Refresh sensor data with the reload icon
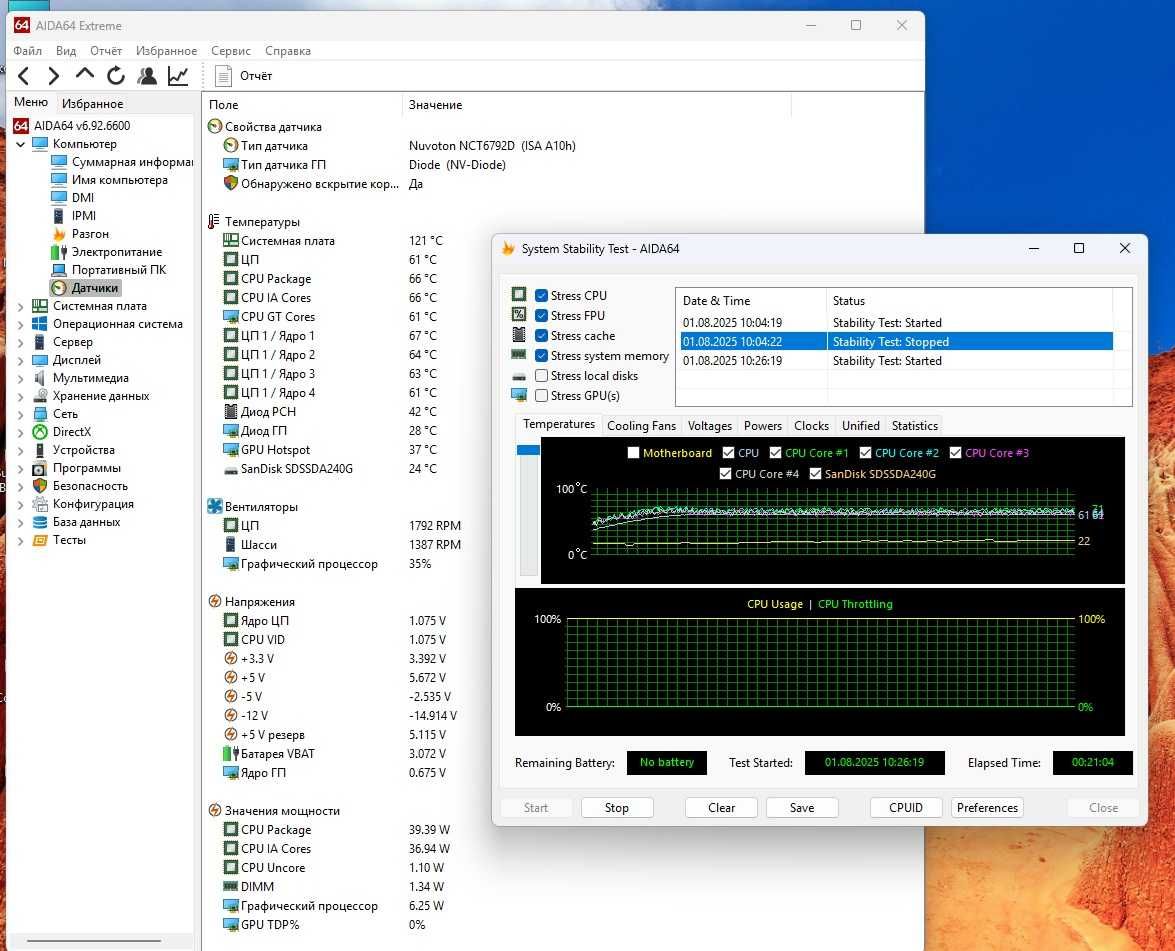 (115, 76)
